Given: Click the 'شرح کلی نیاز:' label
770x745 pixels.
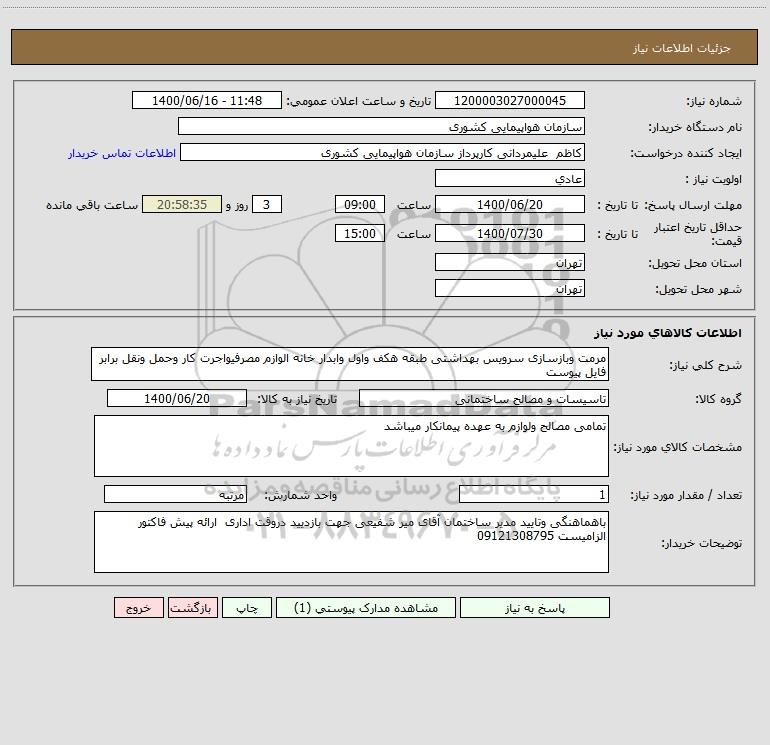Looking at the screenshot, I should 706,365.
